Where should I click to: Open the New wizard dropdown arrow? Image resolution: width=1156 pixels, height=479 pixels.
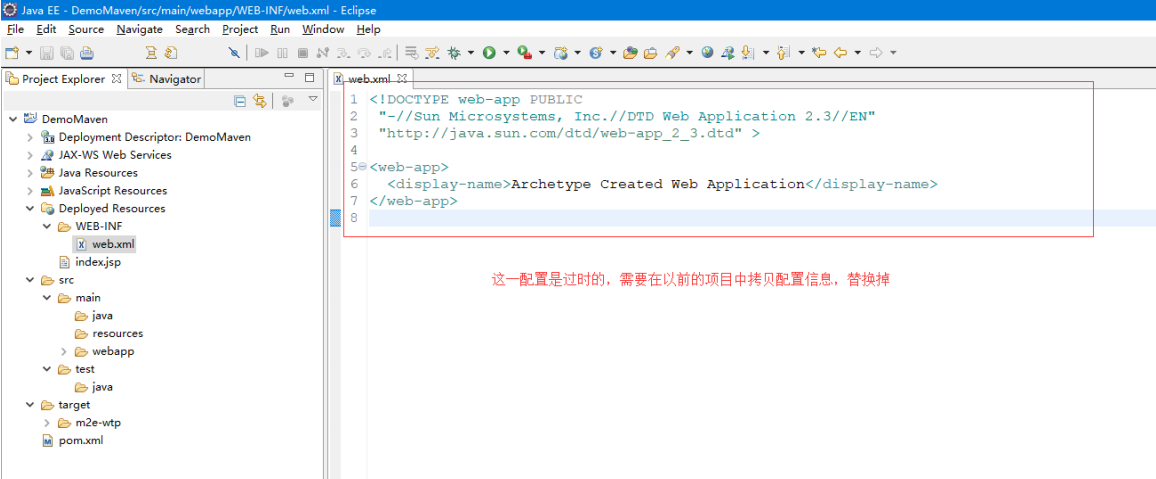click(29, 52)
